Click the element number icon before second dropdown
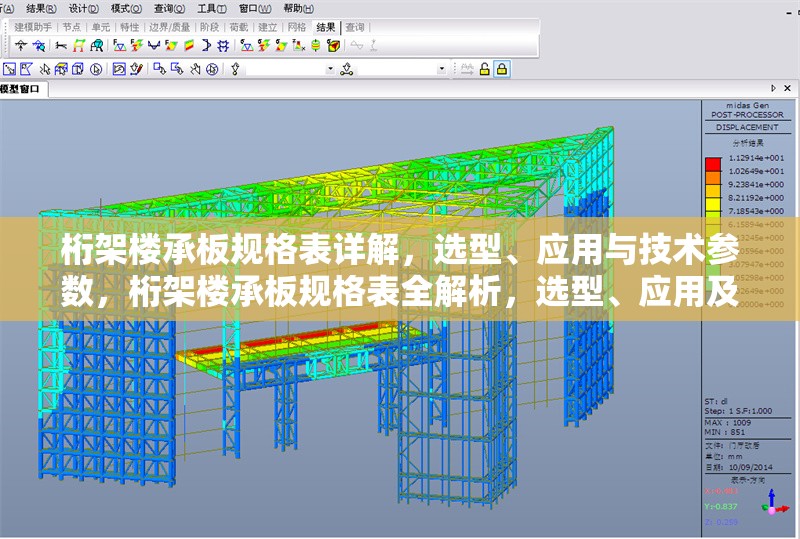This screenshot has width=800, height=539. (347, 69)
